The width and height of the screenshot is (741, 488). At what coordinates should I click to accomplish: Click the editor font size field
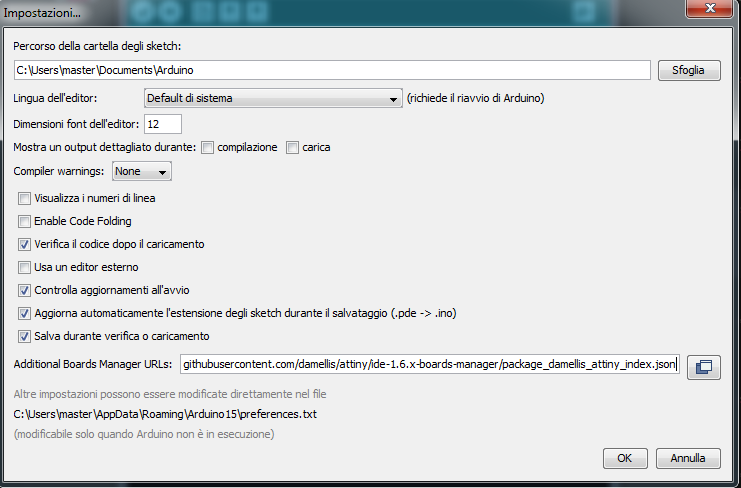[163, 124]
